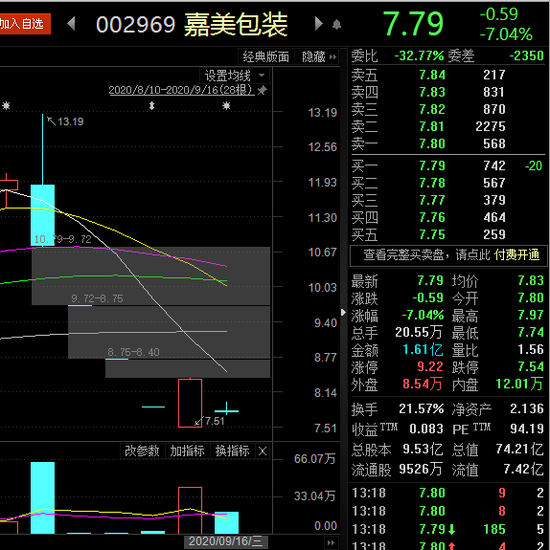The image size is (550, 550).
Task: Click the red hollow candlestick
Action: coord(190,403)
